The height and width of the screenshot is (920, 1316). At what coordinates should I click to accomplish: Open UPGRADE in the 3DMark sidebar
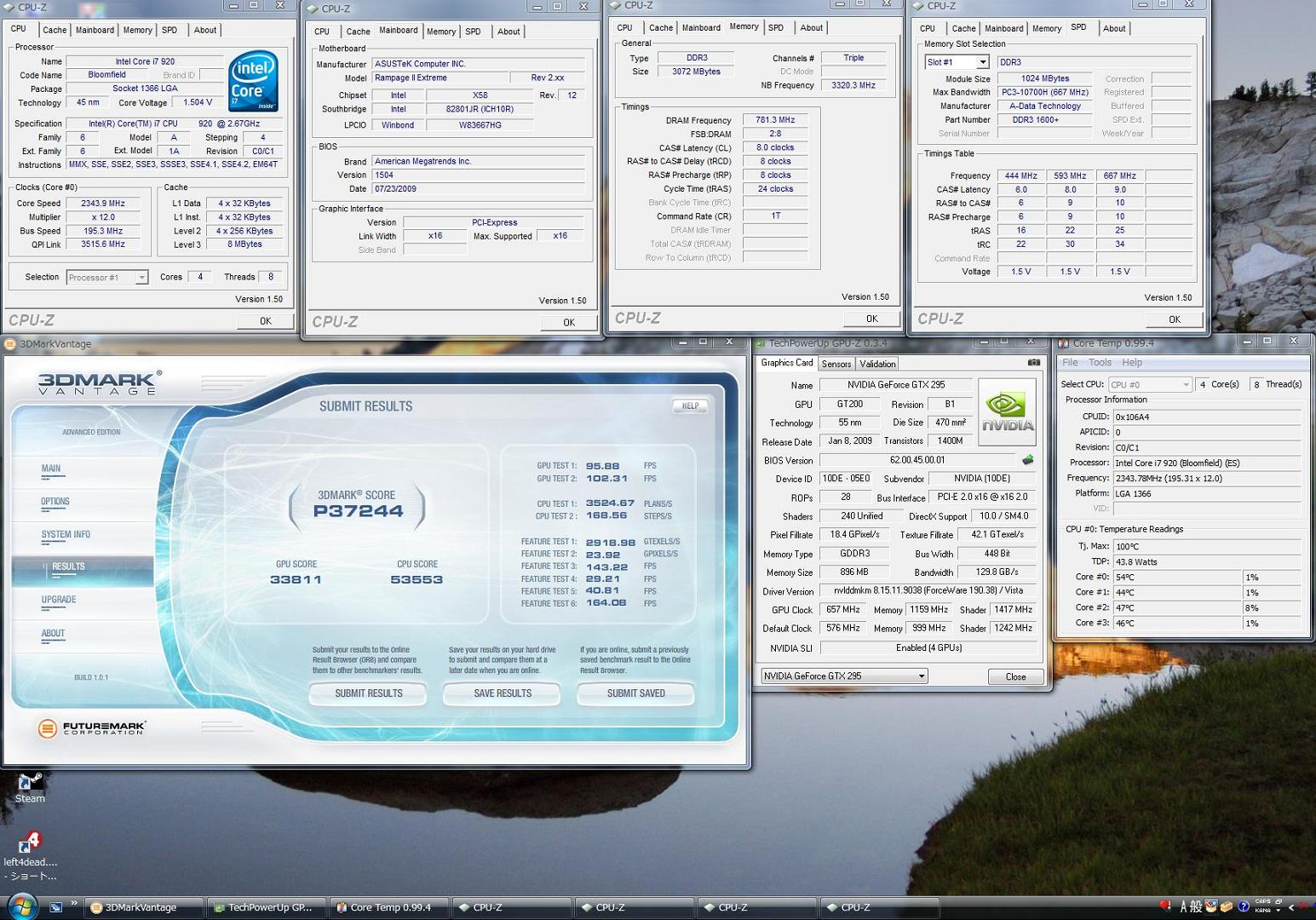pos(59,600)
